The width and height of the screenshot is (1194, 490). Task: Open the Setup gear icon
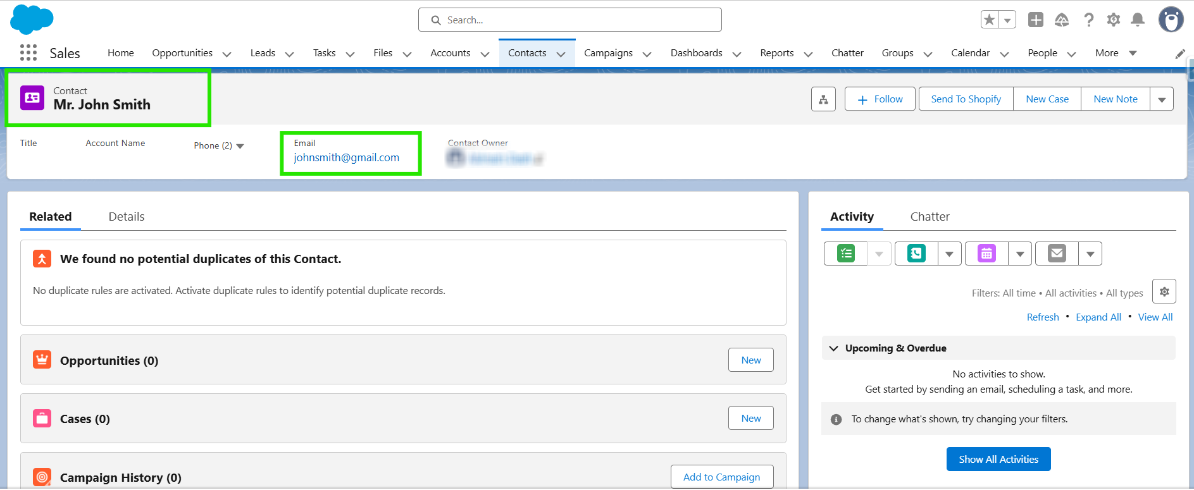1113,20
